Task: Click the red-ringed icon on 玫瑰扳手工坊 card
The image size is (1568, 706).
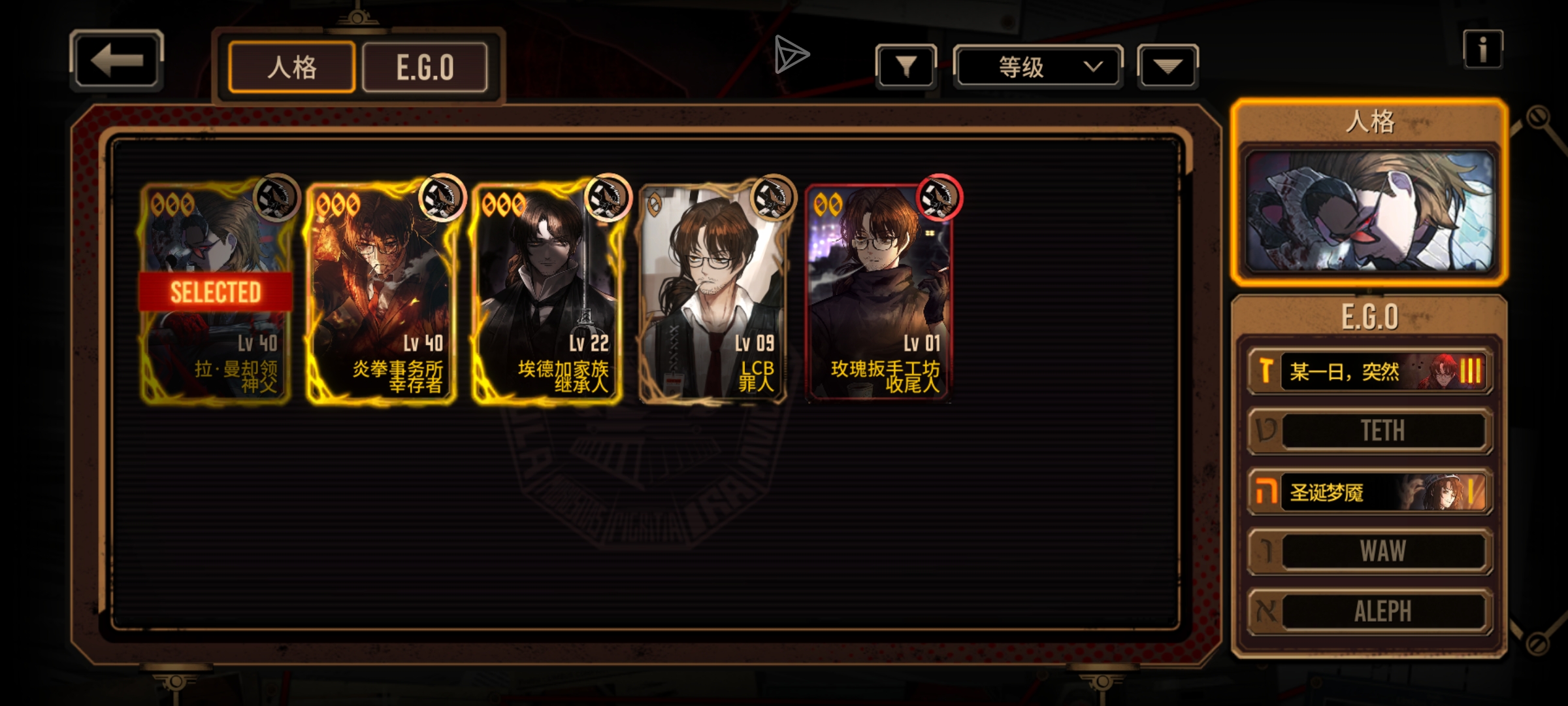Action: tap(939, 197)
